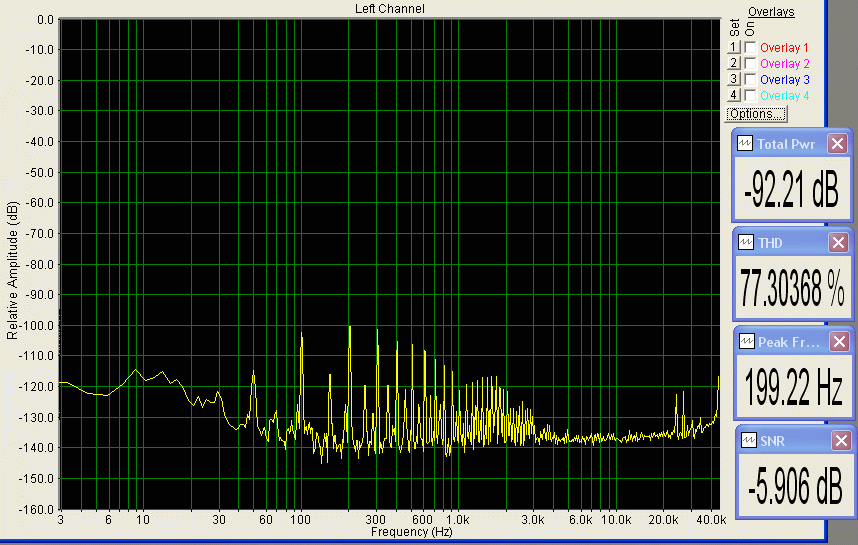Click the red Overlay 1 label
858x545 pixels.
point(784,48)
